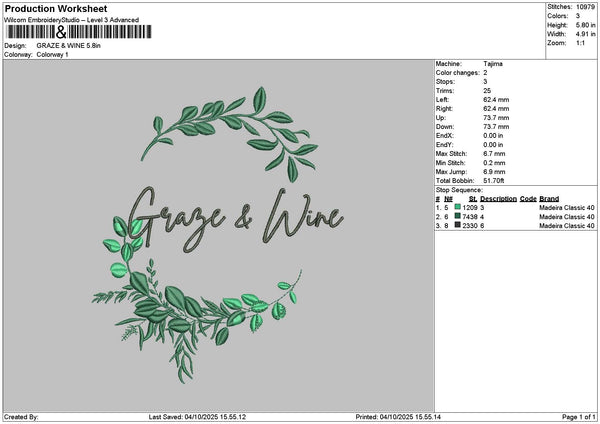Click the 'Production Worksheet' title

click(56, 8)
